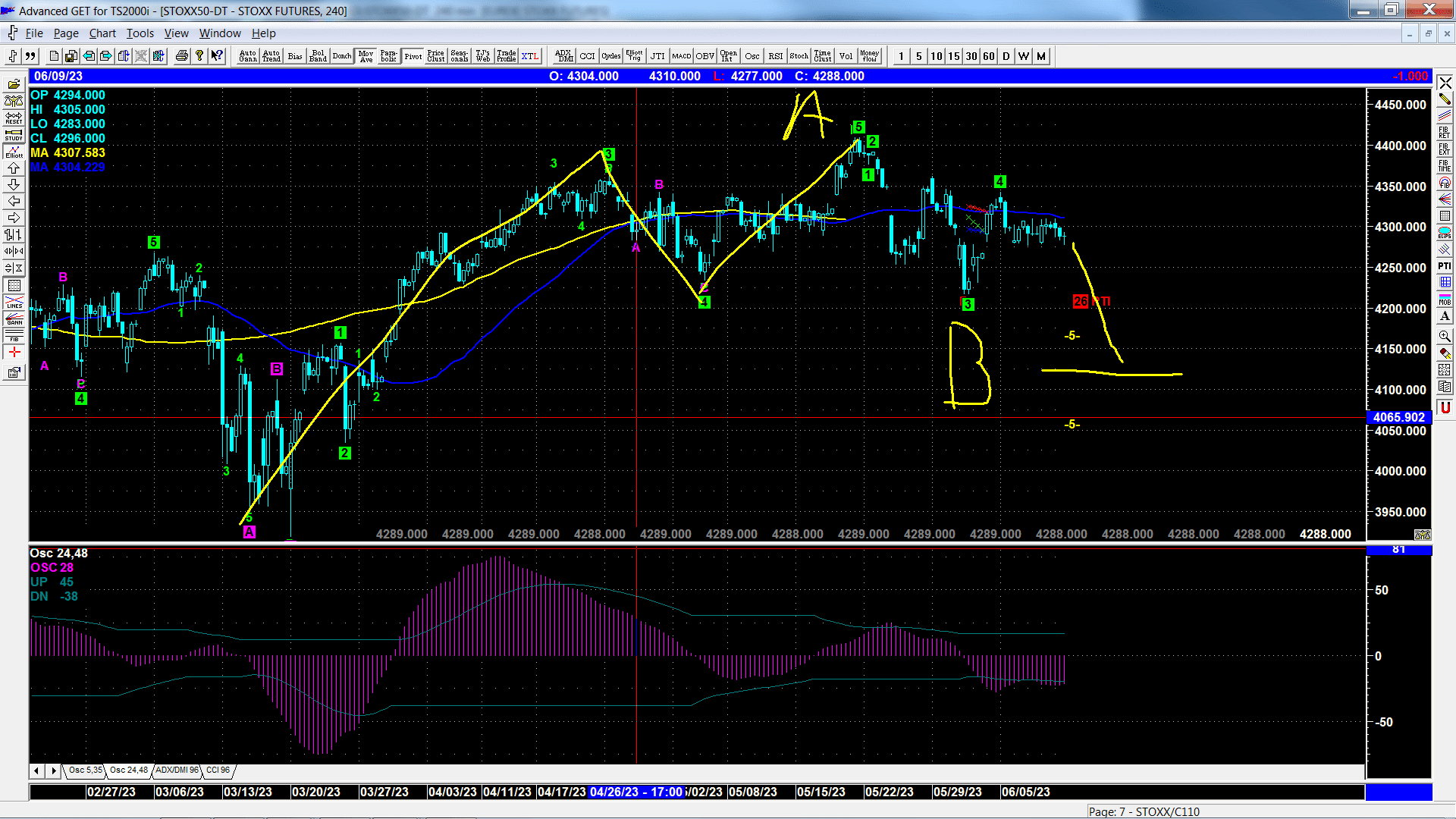Click the RESET icon in left sidebar

point(14,118)
